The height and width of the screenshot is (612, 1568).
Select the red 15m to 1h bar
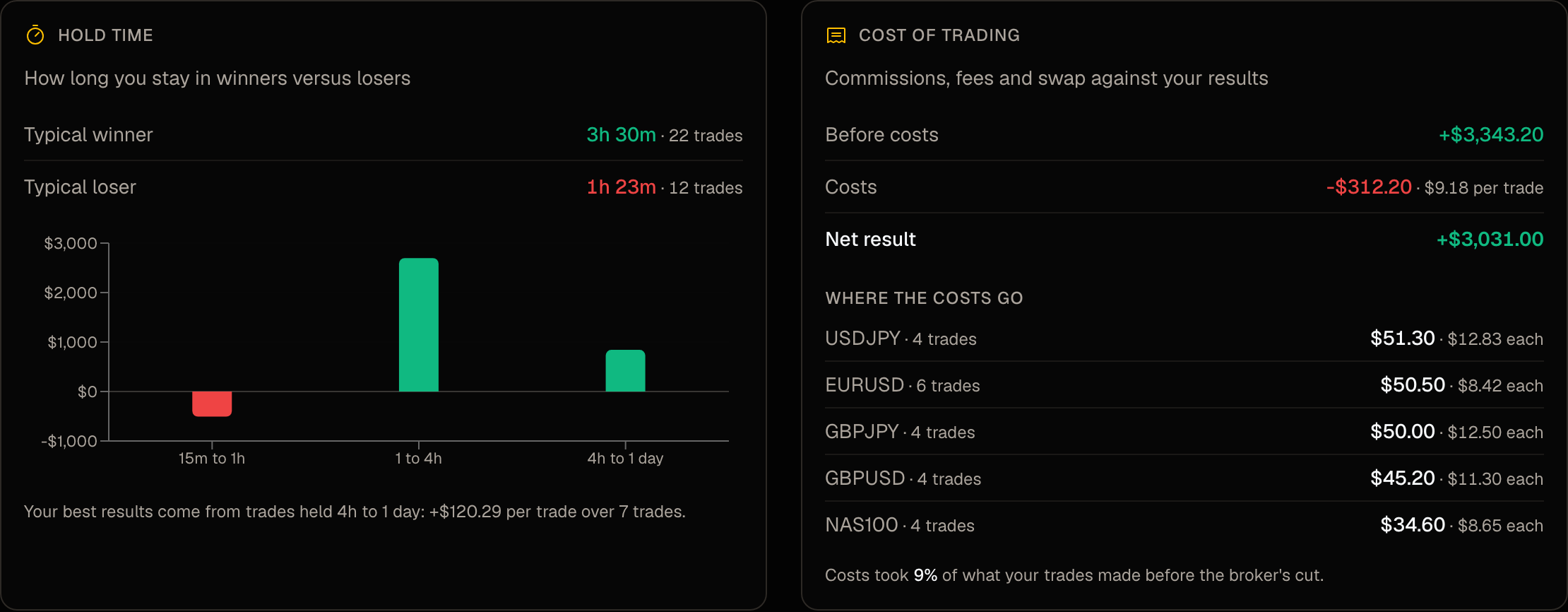tap(212, 404)
